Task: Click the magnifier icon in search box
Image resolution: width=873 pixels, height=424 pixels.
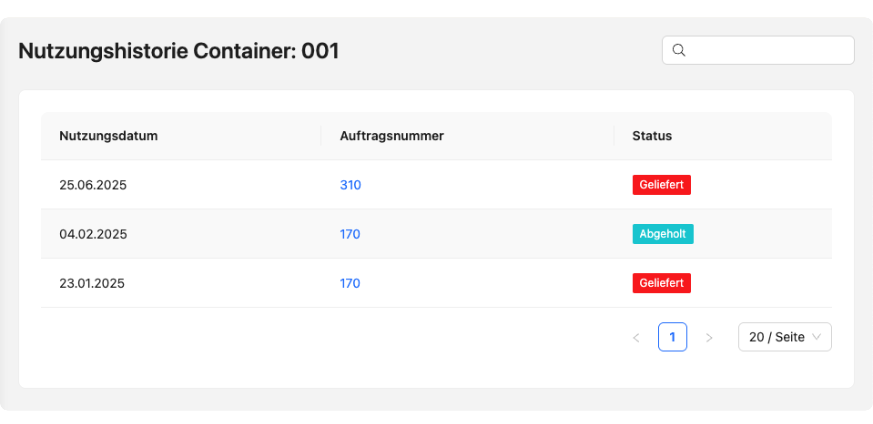Action: point(679,51)
